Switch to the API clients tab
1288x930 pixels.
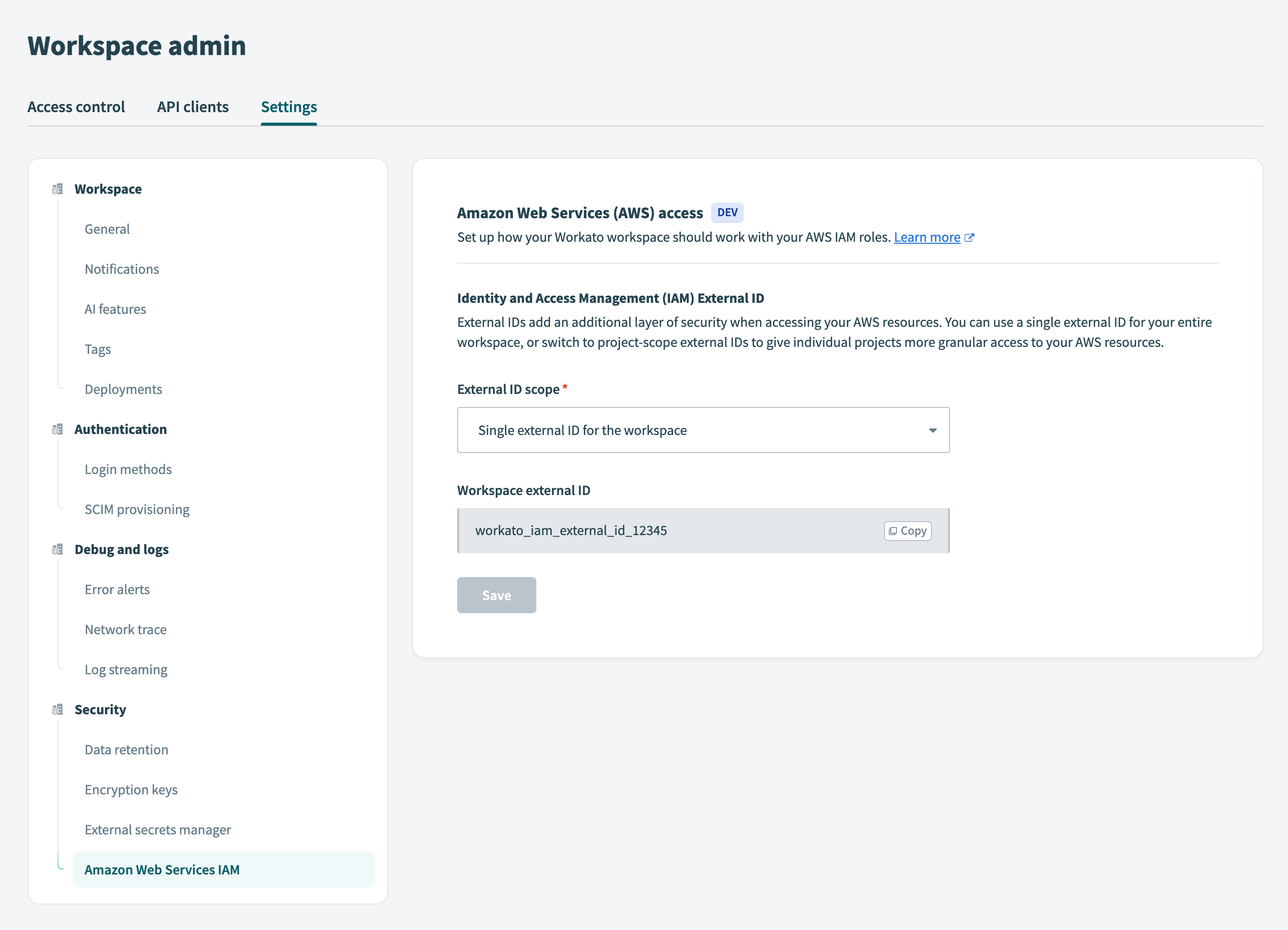click(192, 106)
